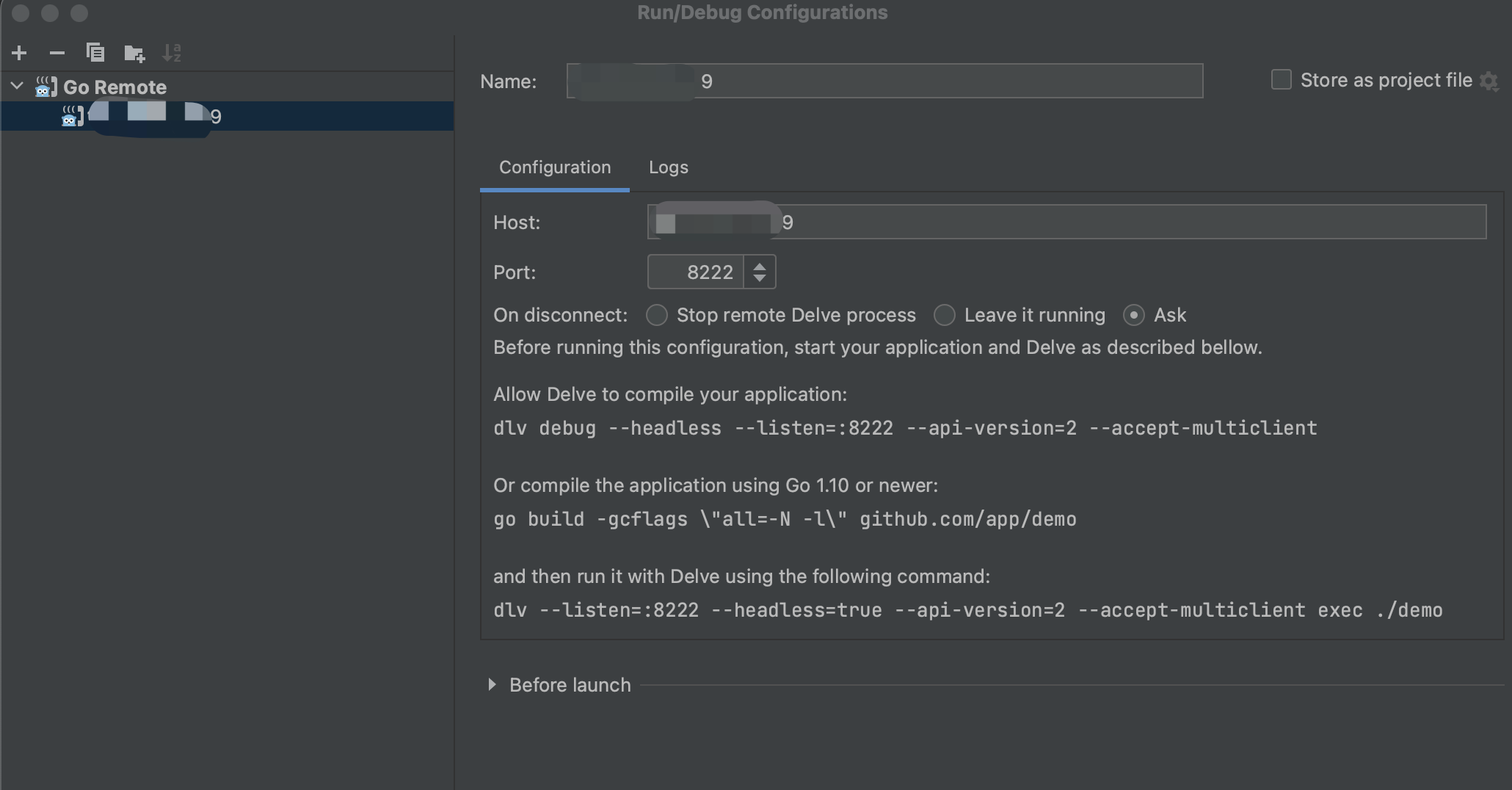Screen dimensions: 1512x790
Task: Enable the Store as project file checkbox
Action: (1282, 80)
